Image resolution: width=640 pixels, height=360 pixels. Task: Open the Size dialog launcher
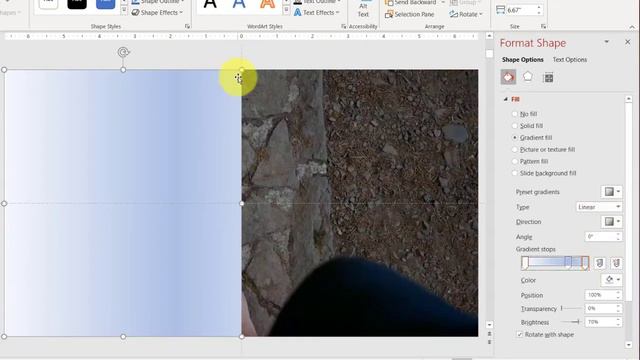point(543,27)
